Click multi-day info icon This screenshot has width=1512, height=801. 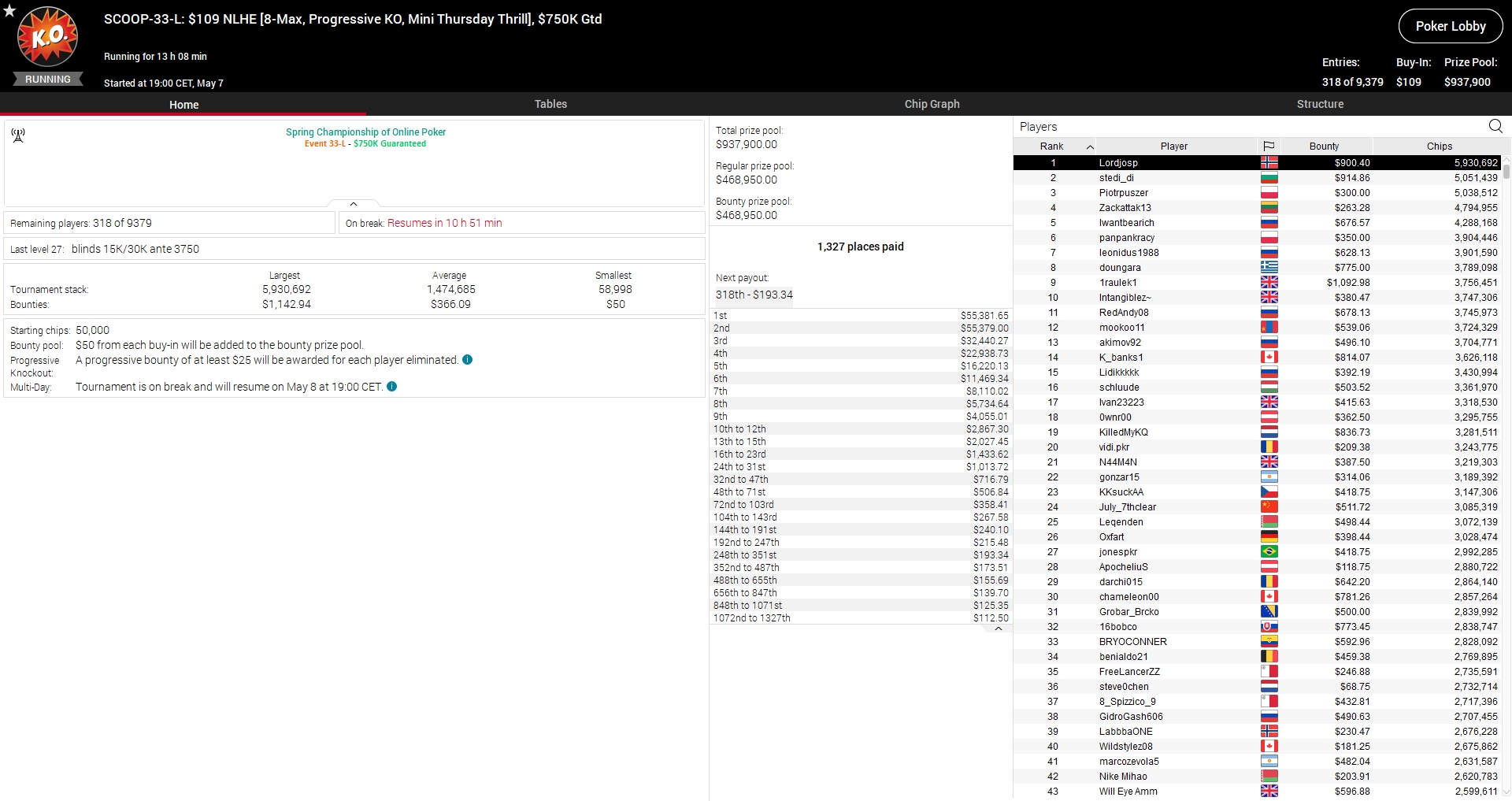pyautogui.click(x=392, y=387)
